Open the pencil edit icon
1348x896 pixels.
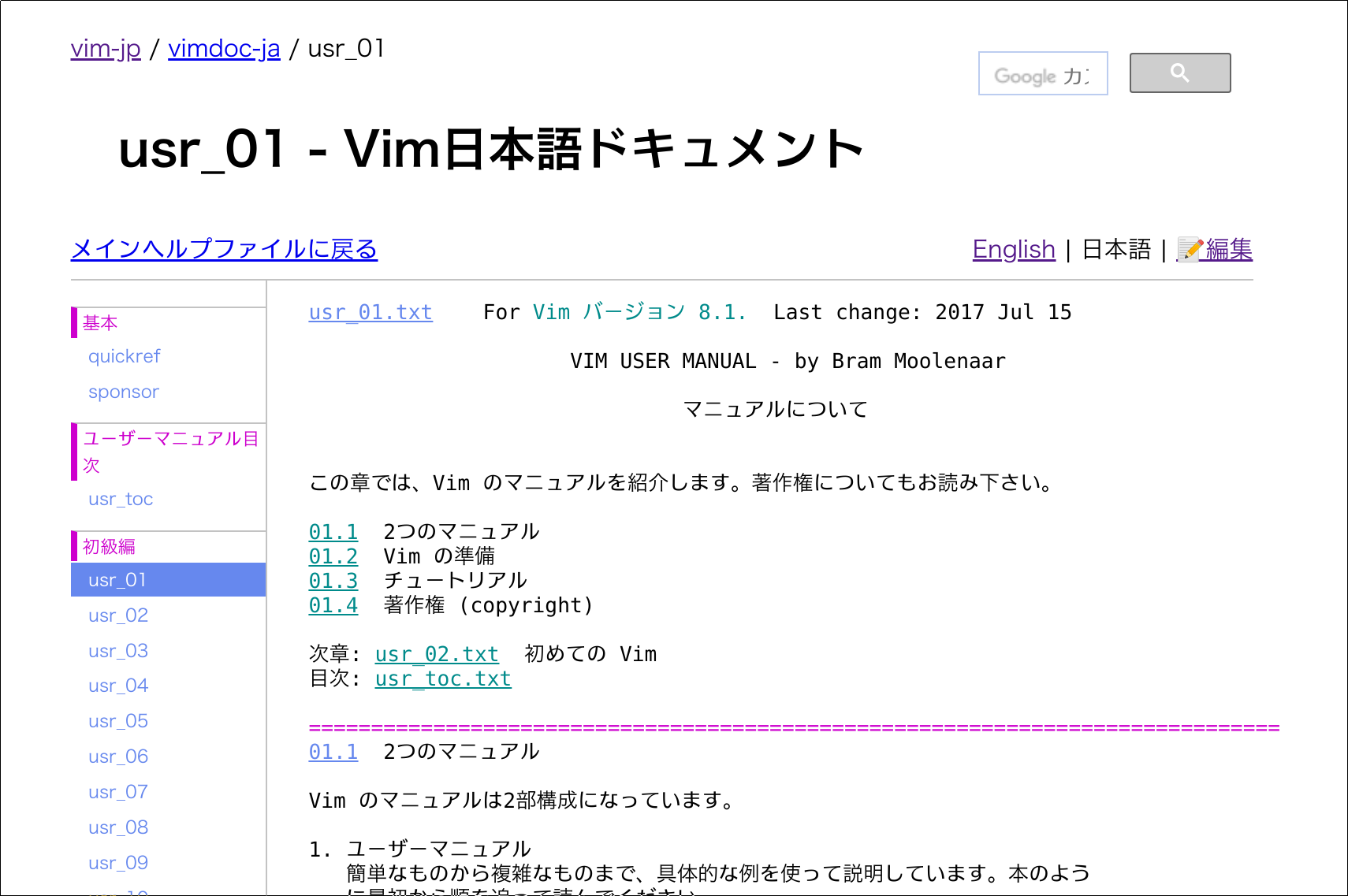point(1190,250)
